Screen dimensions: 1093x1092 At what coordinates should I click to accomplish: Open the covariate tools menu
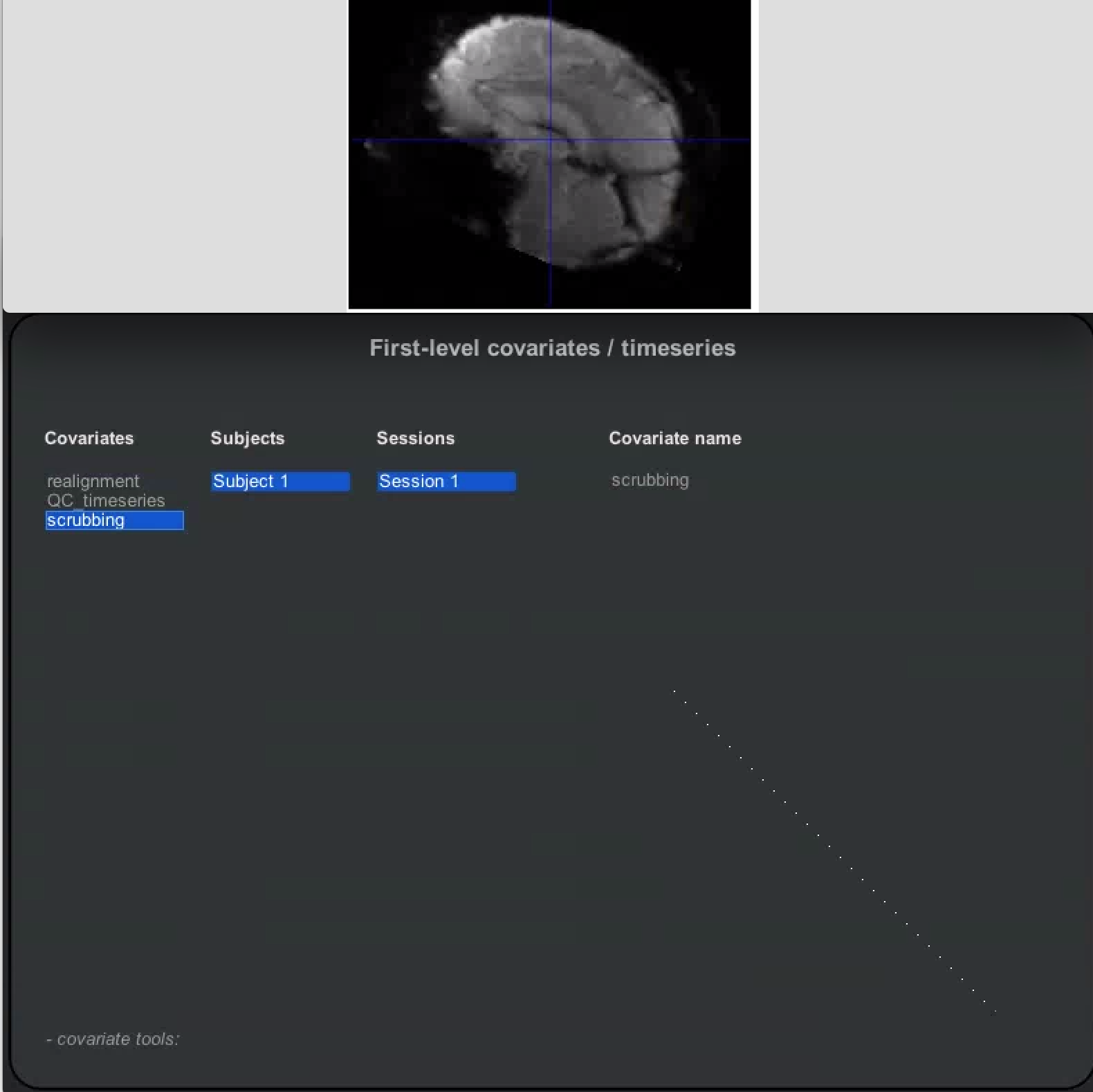(113, 1039)
